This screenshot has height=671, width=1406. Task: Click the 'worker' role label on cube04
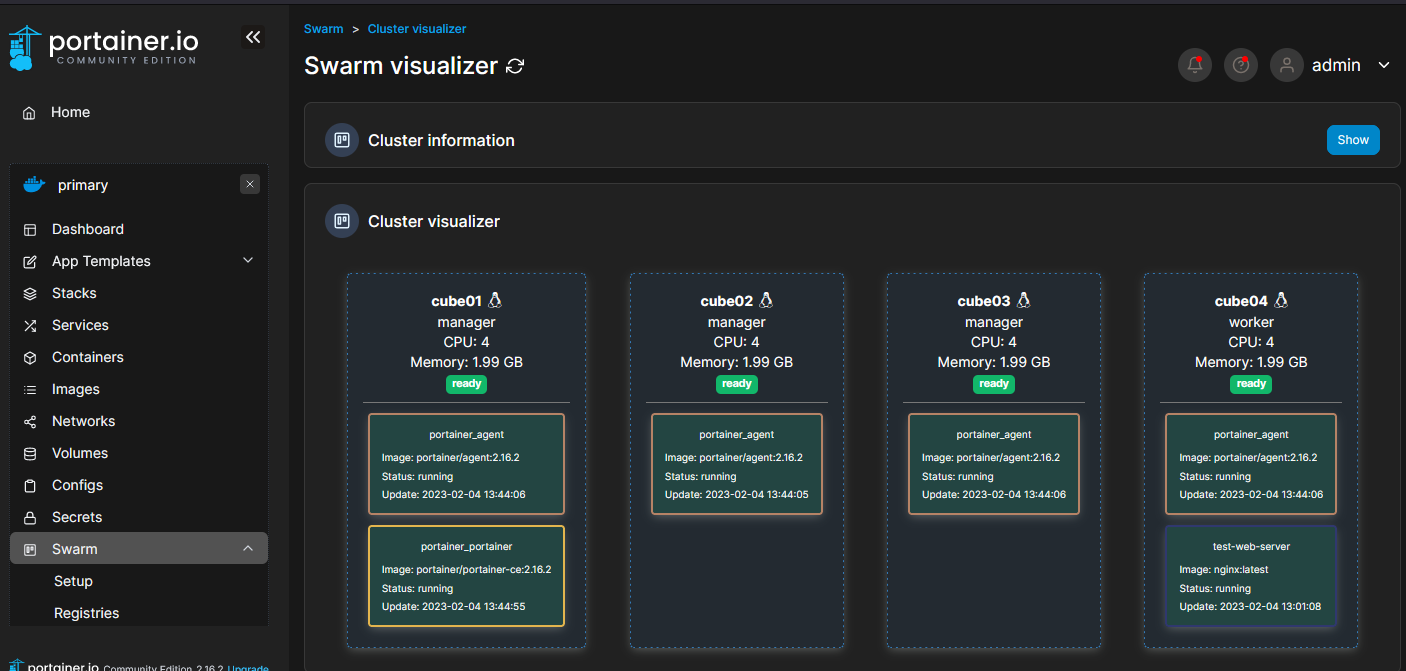(1251, 322)
